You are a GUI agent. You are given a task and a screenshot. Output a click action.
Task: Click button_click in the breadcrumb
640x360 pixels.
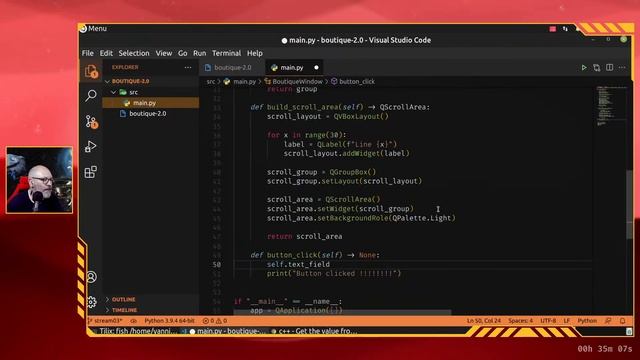(357, 82)
